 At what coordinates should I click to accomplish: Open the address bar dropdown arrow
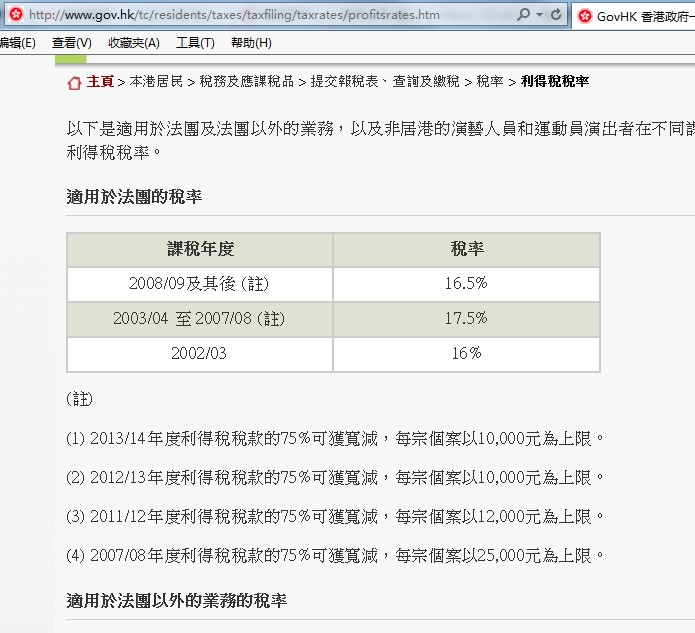[x=541, y=15]
